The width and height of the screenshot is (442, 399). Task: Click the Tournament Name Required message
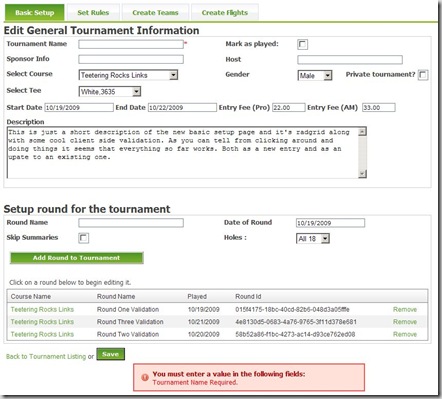[x=195, y=382]
